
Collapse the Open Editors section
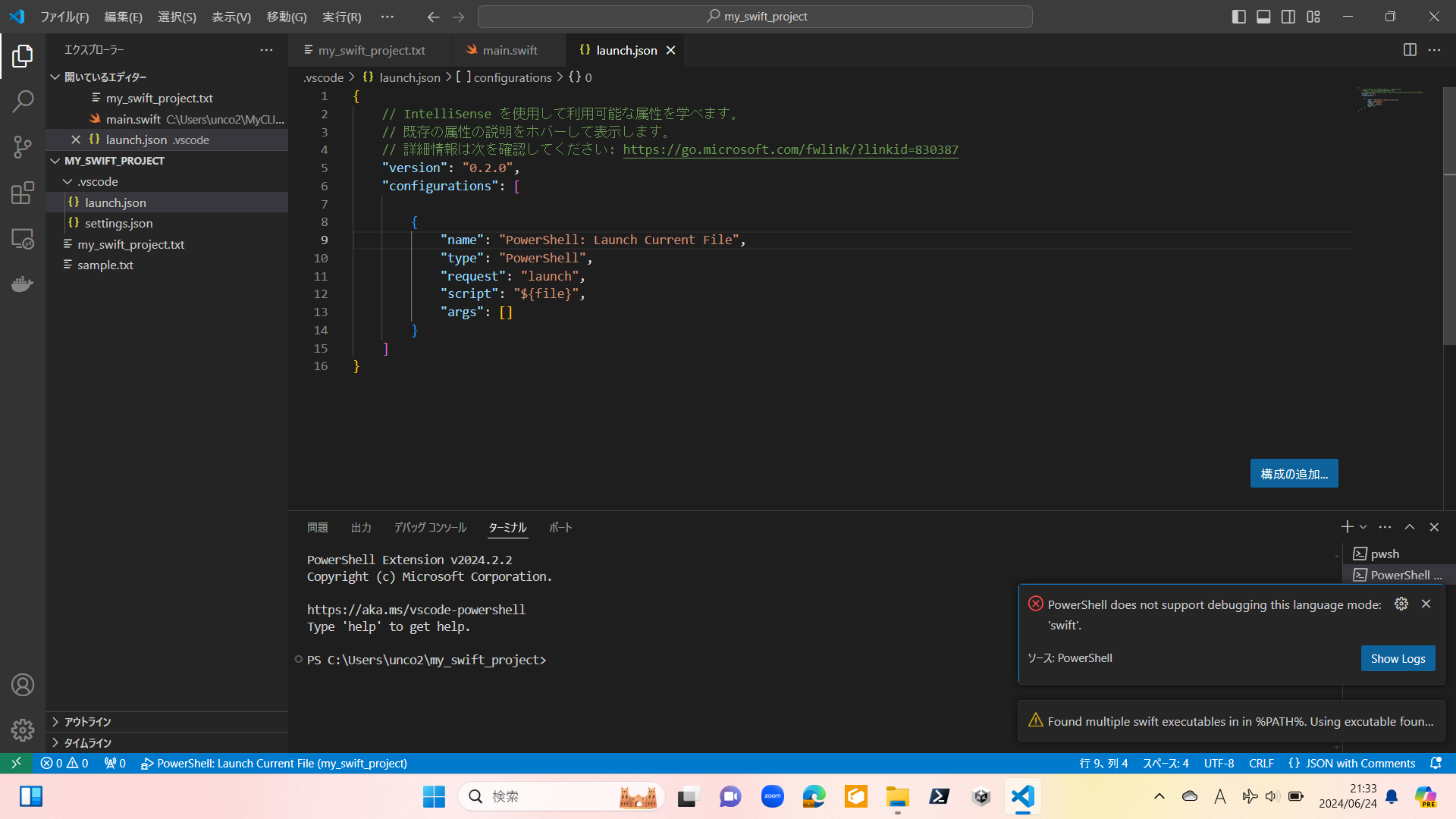click(x=167, y=77)
